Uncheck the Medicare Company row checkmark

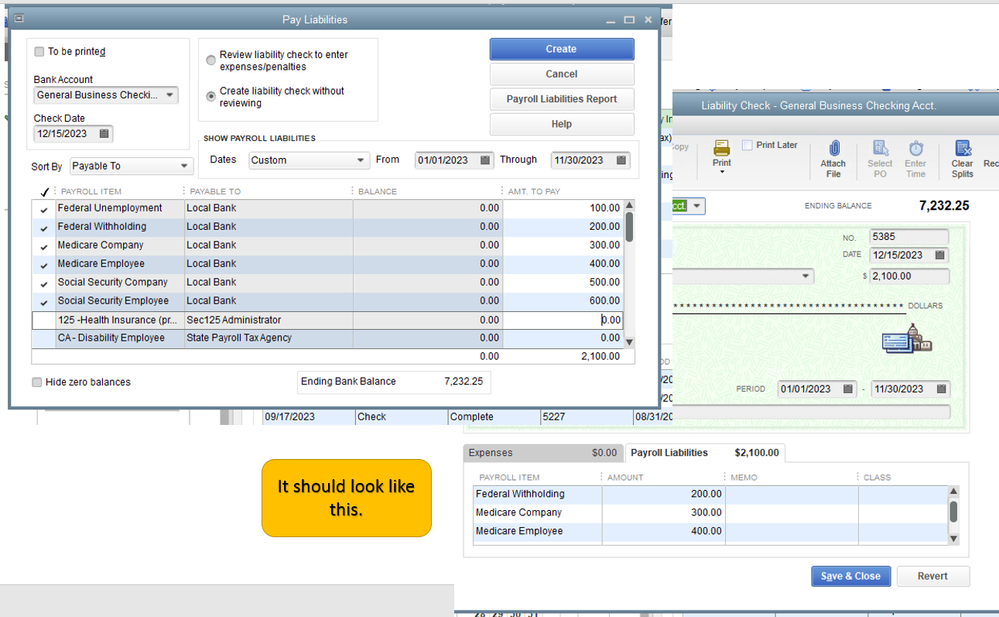[x=44, y=246]
